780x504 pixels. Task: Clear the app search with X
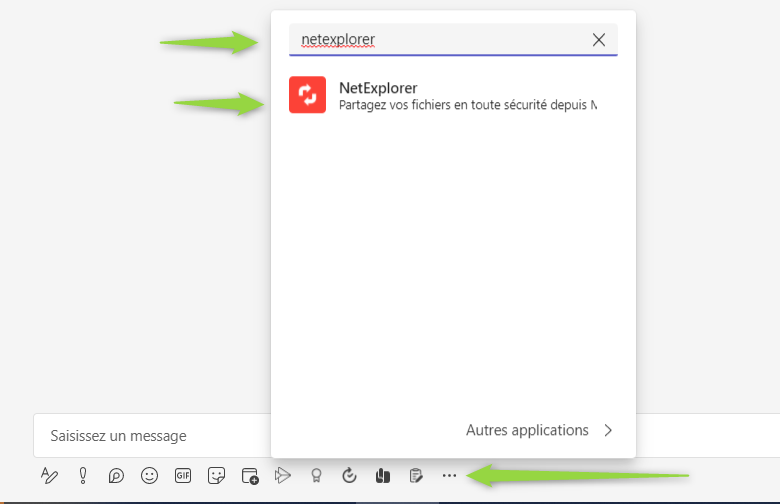point(599,40)
